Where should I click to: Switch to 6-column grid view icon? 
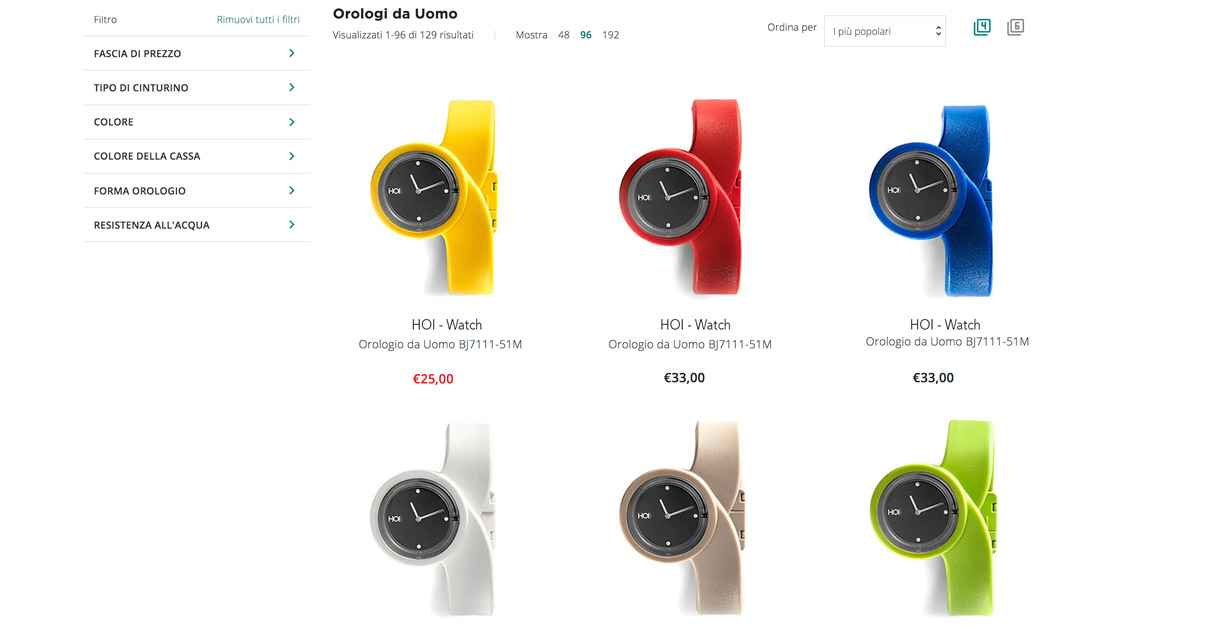tap(1015, 28)
